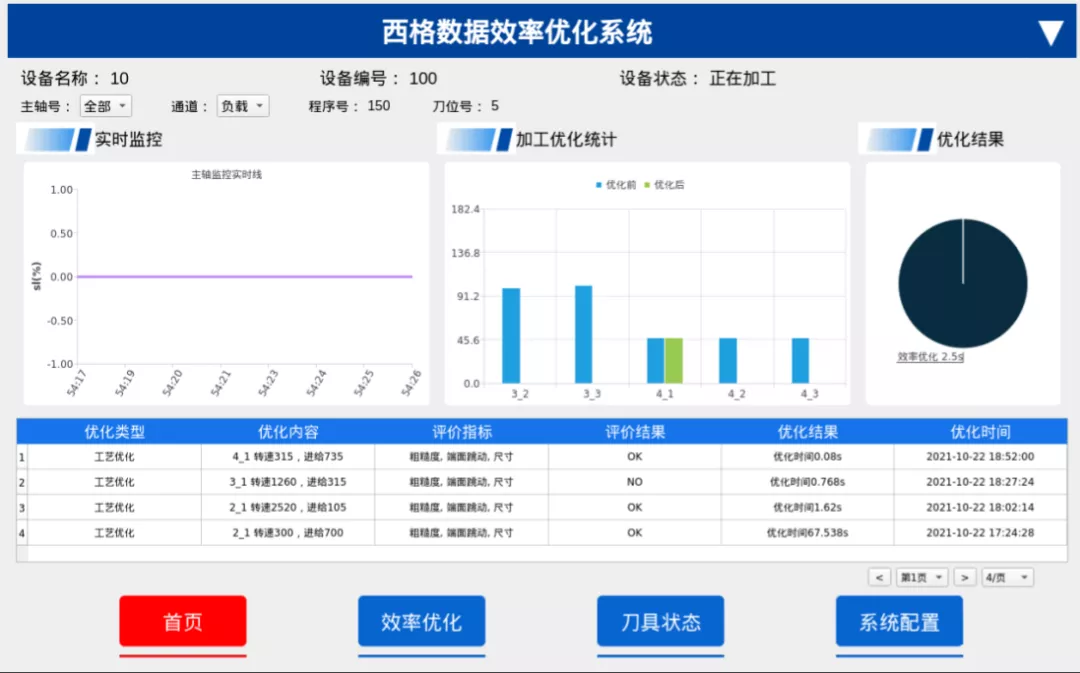
Task: Click the 优化时间 column header
Action: tap(980, 432)
